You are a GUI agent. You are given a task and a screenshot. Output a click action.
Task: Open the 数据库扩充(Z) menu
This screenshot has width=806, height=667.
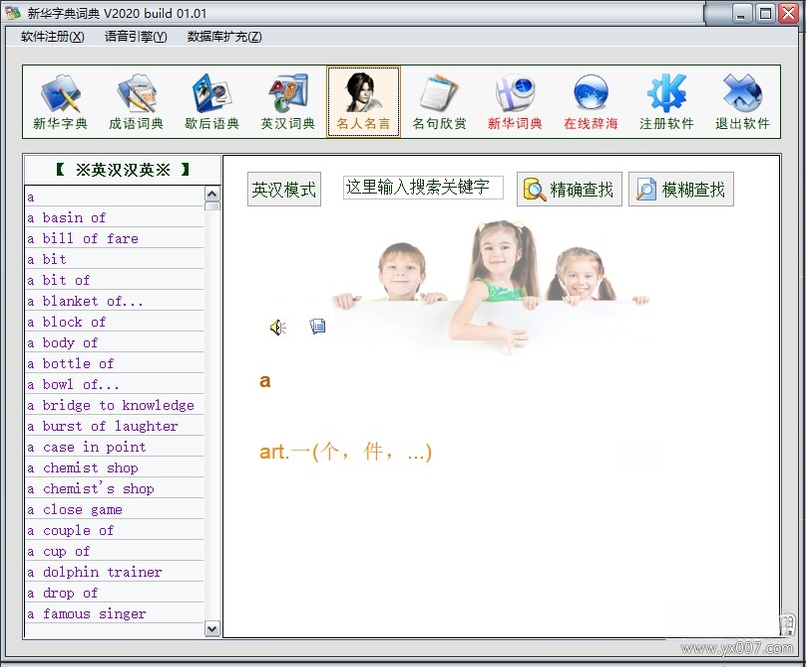[x=224, y=36]
